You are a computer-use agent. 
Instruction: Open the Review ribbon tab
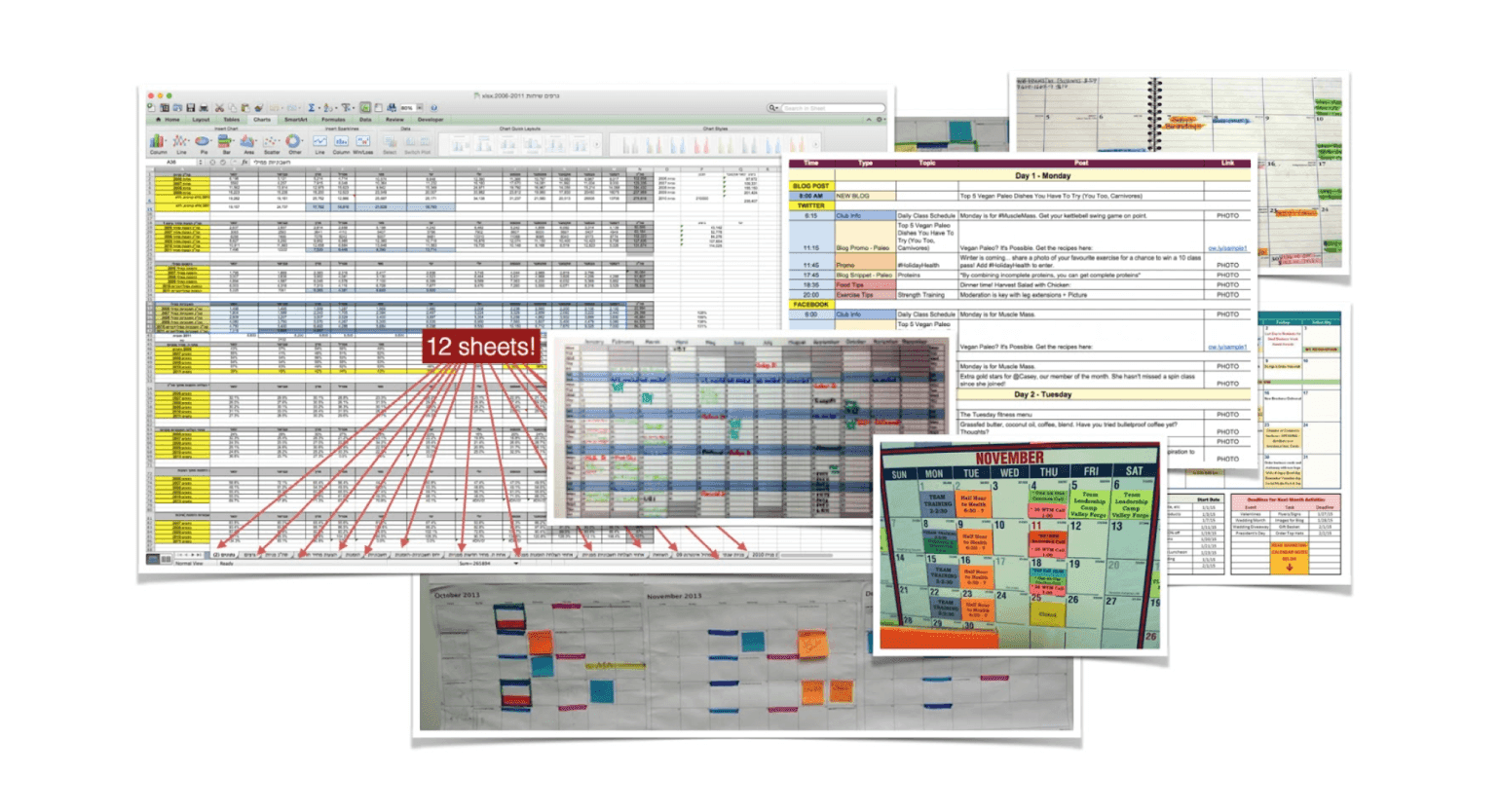[394, 120]
